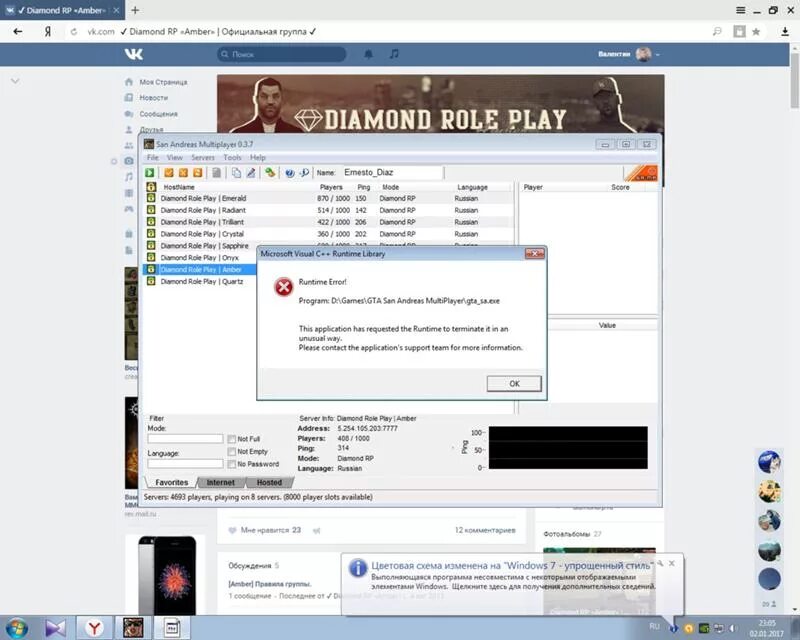The image size is (800, 640).
Task: Select the Diamond Role Play | Crystal server
Action: tap(329, 234)
